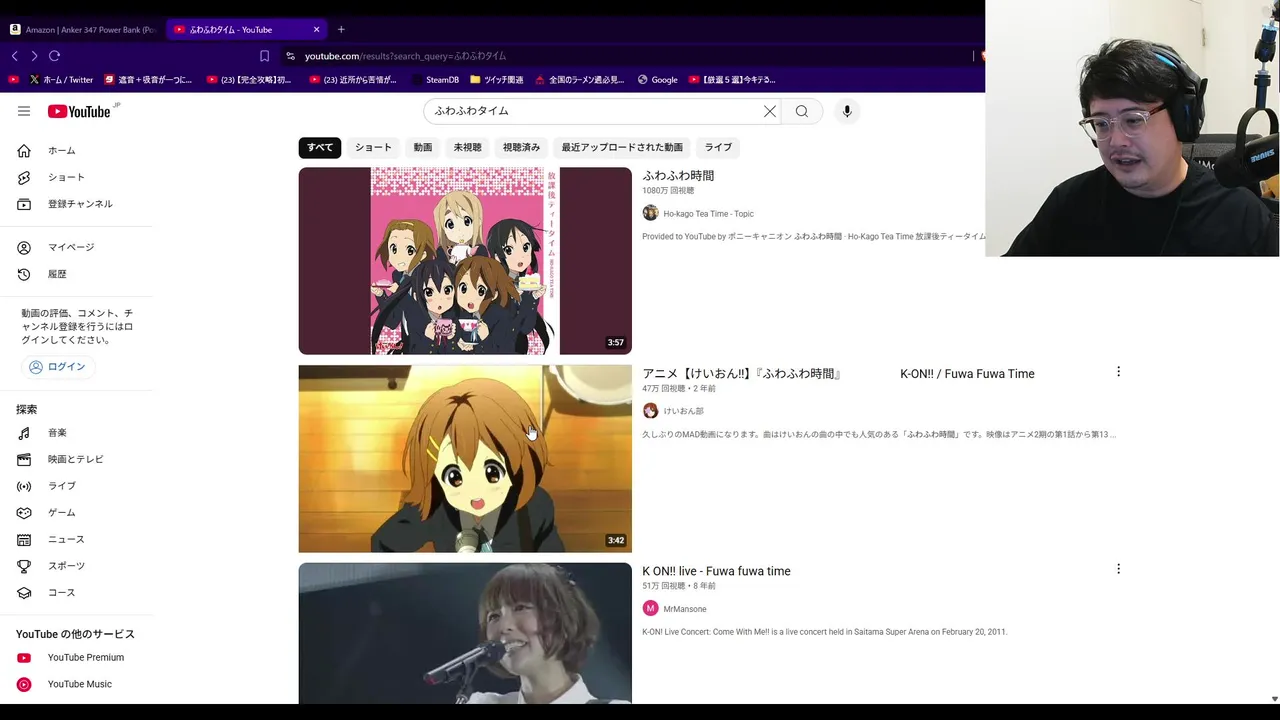1280x720 pixels.
Task: Click the page scrollbar down arrow
Action: [x=1274, y=699]
